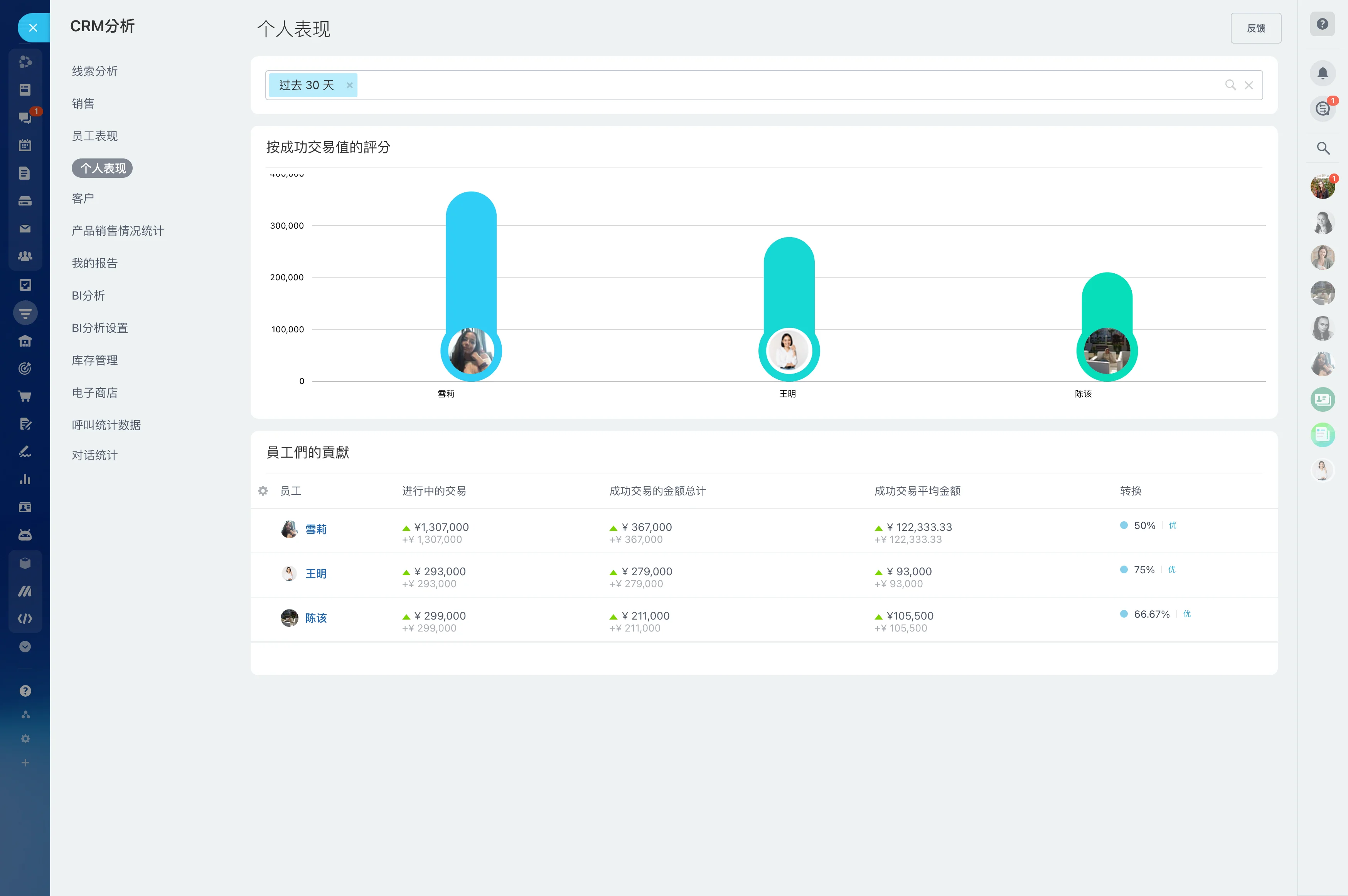Click the plus icon at left rail bottom

point(25,762)
